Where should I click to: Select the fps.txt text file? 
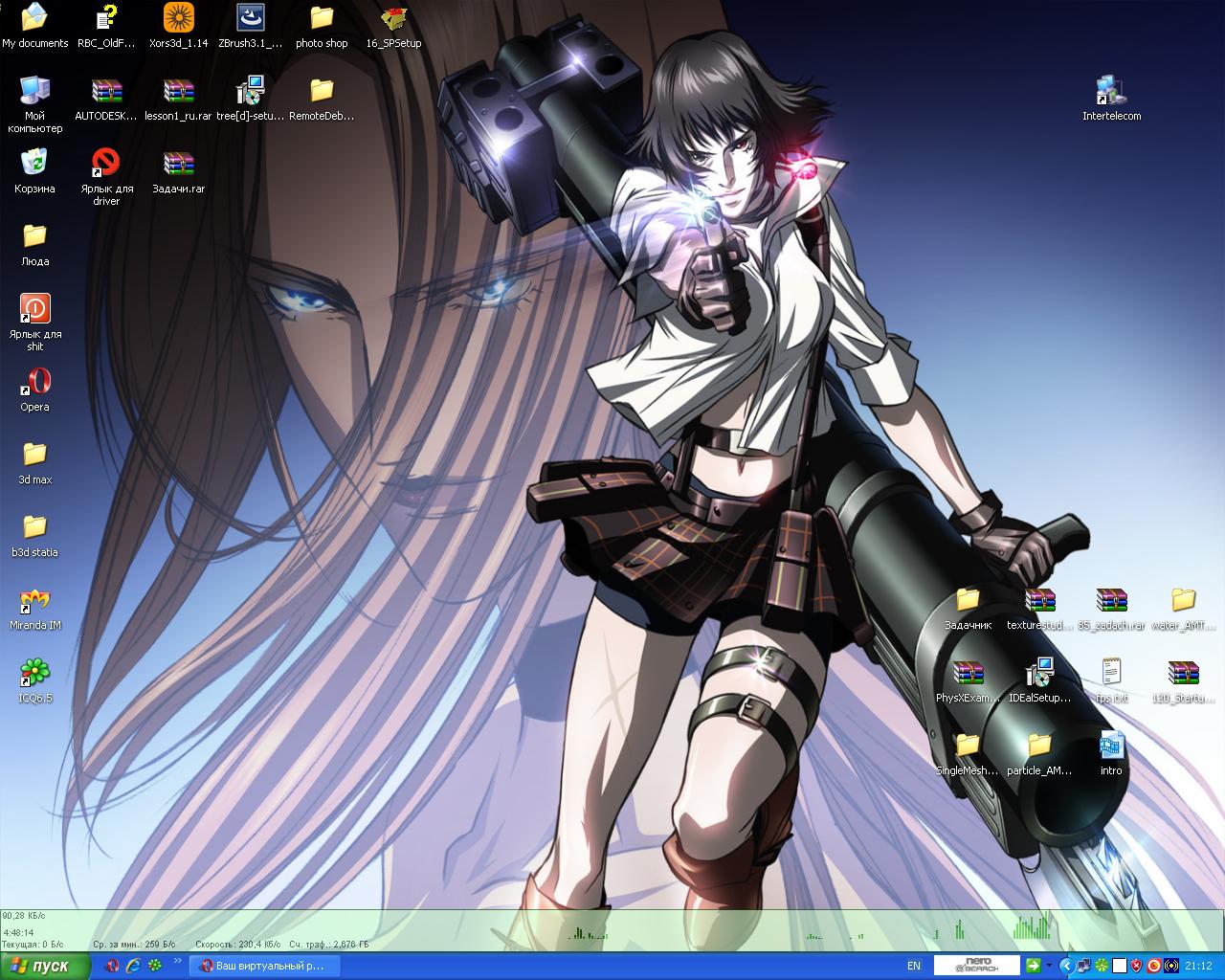point(1111,674)
